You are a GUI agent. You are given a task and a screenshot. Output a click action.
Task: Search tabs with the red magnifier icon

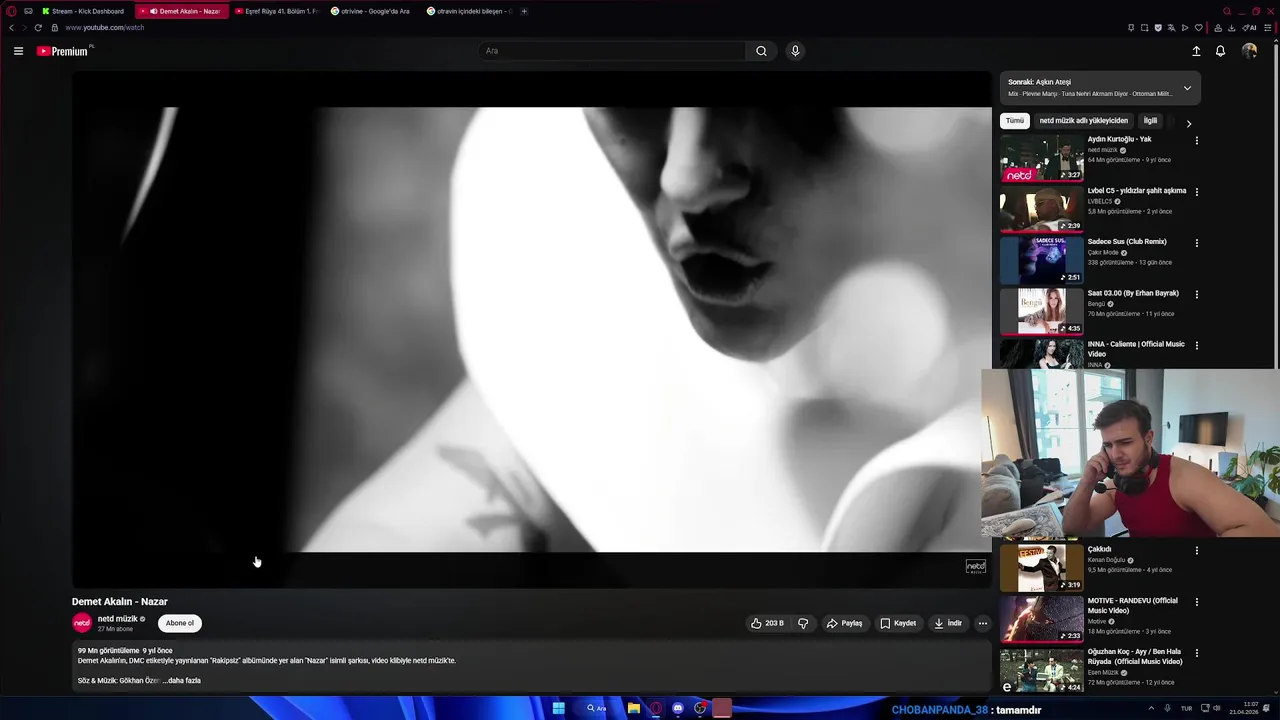(x=1227, y=11)
